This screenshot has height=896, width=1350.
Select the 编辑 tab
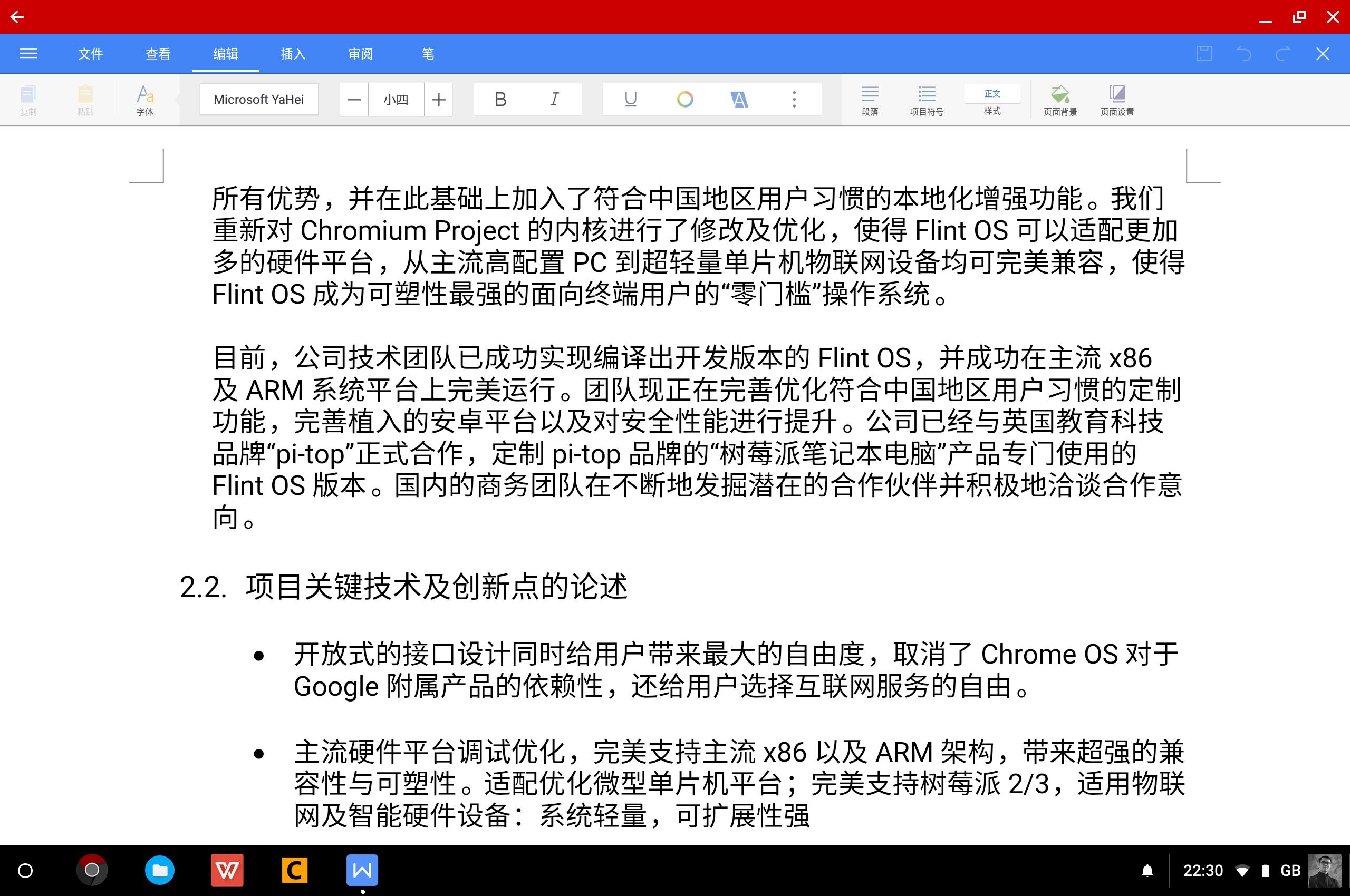coord(225,54)
